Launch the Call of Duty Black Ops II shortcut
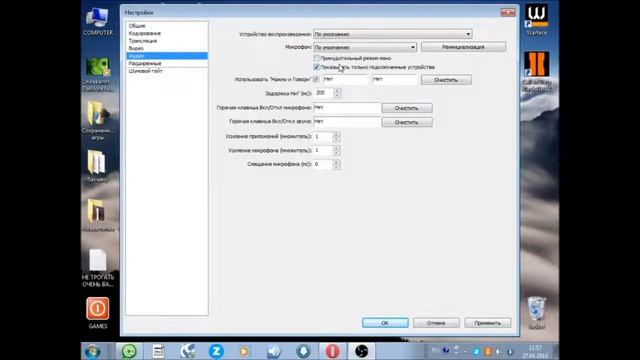Viewport: 640px width, 360px height. (536, 72)
